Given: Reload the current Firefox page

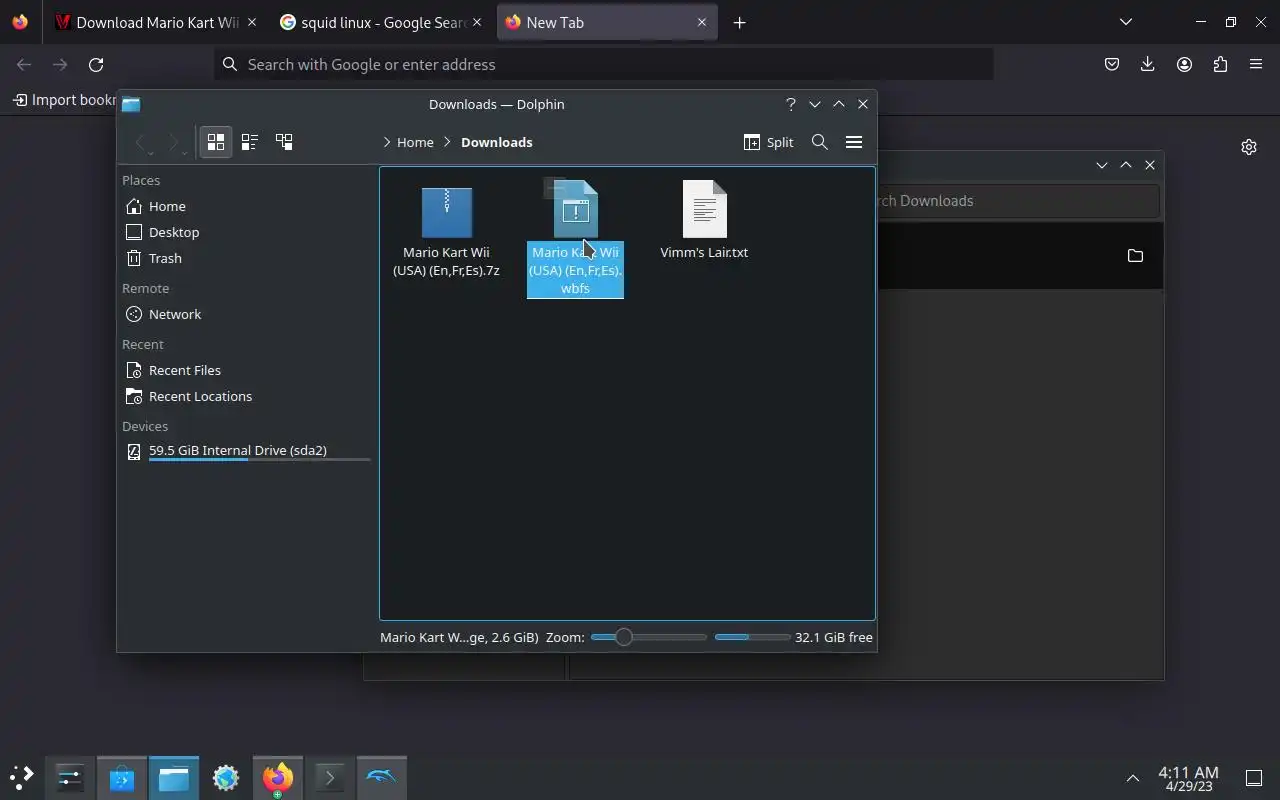Looking at the screenshot, I should pyautogui.click(x=96, y=64).
